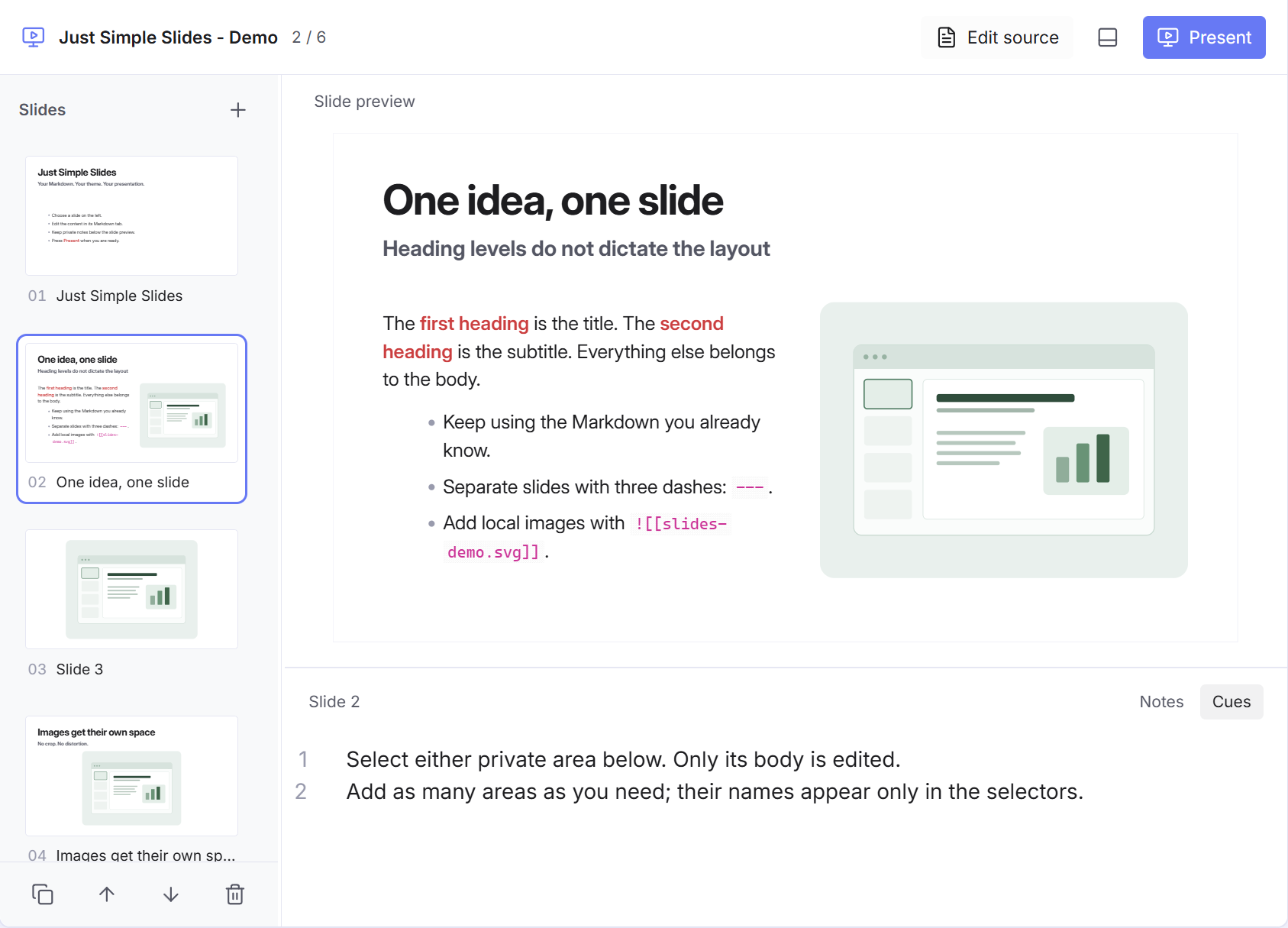Click cue line 1 Select either private area below
Image resolution: width=1288 pixels, height=928 pixels.
point(624,759)
